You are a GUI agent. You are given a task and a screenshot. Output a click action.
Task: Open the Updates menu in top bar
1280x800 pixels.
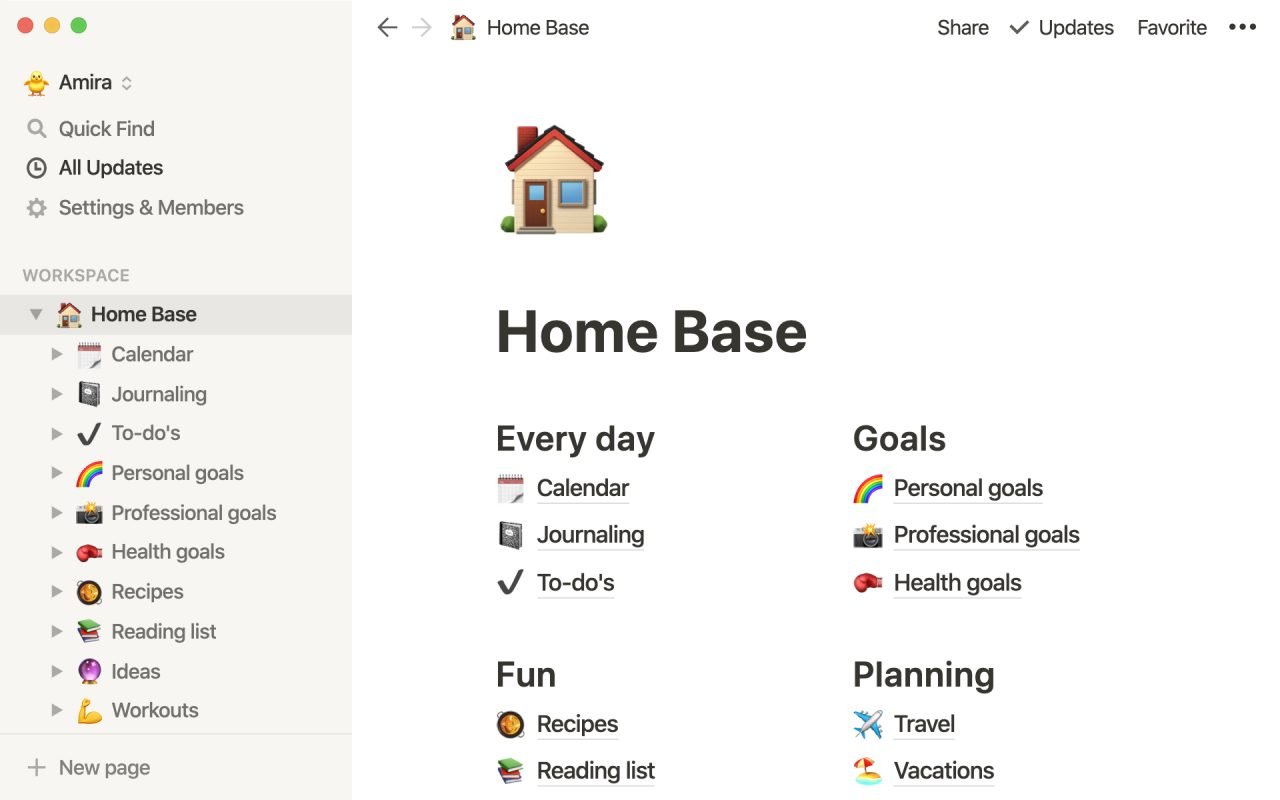pos(1062,28)
